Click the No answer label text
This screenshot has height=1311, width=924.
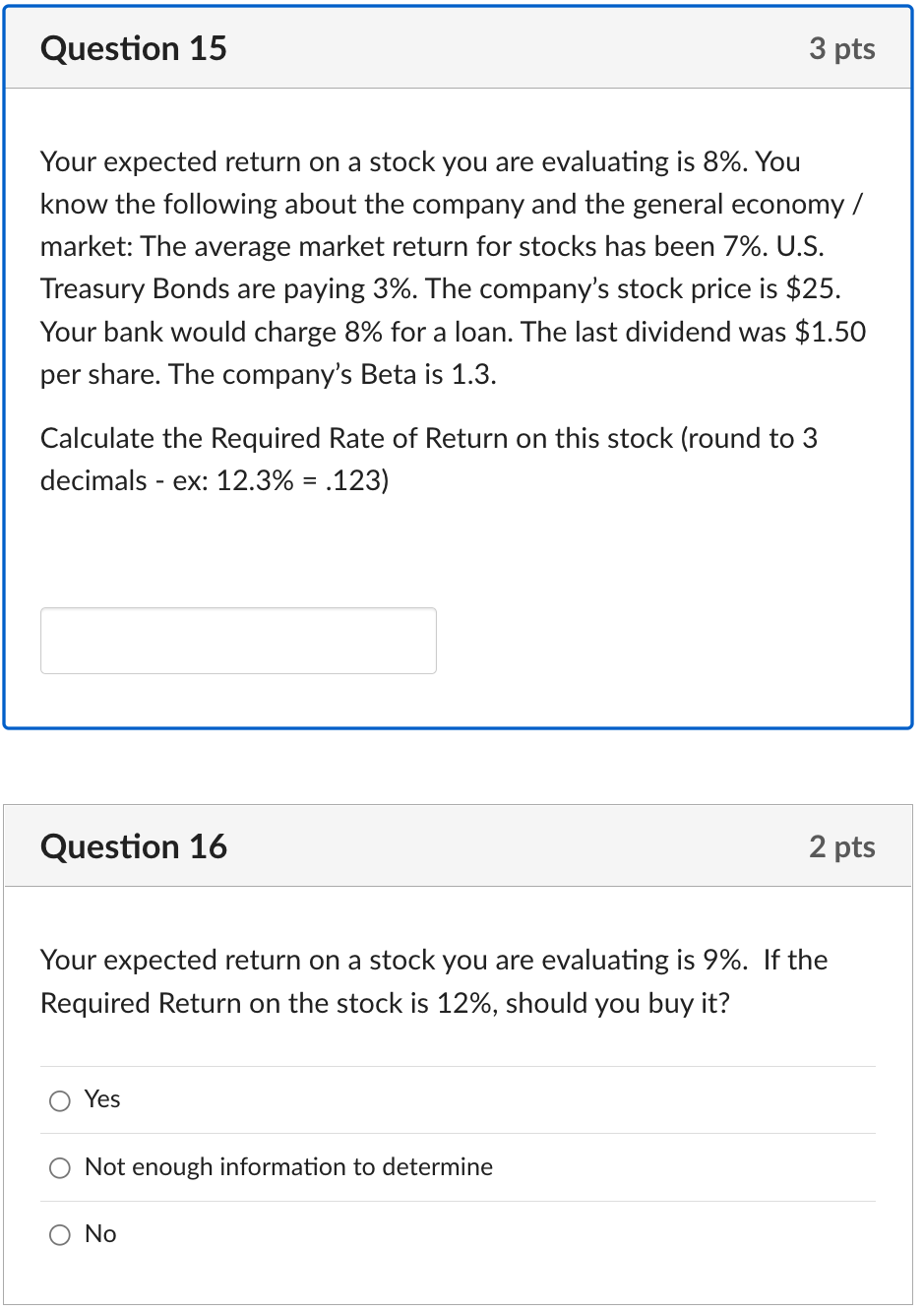click(x=100, y=1234)
